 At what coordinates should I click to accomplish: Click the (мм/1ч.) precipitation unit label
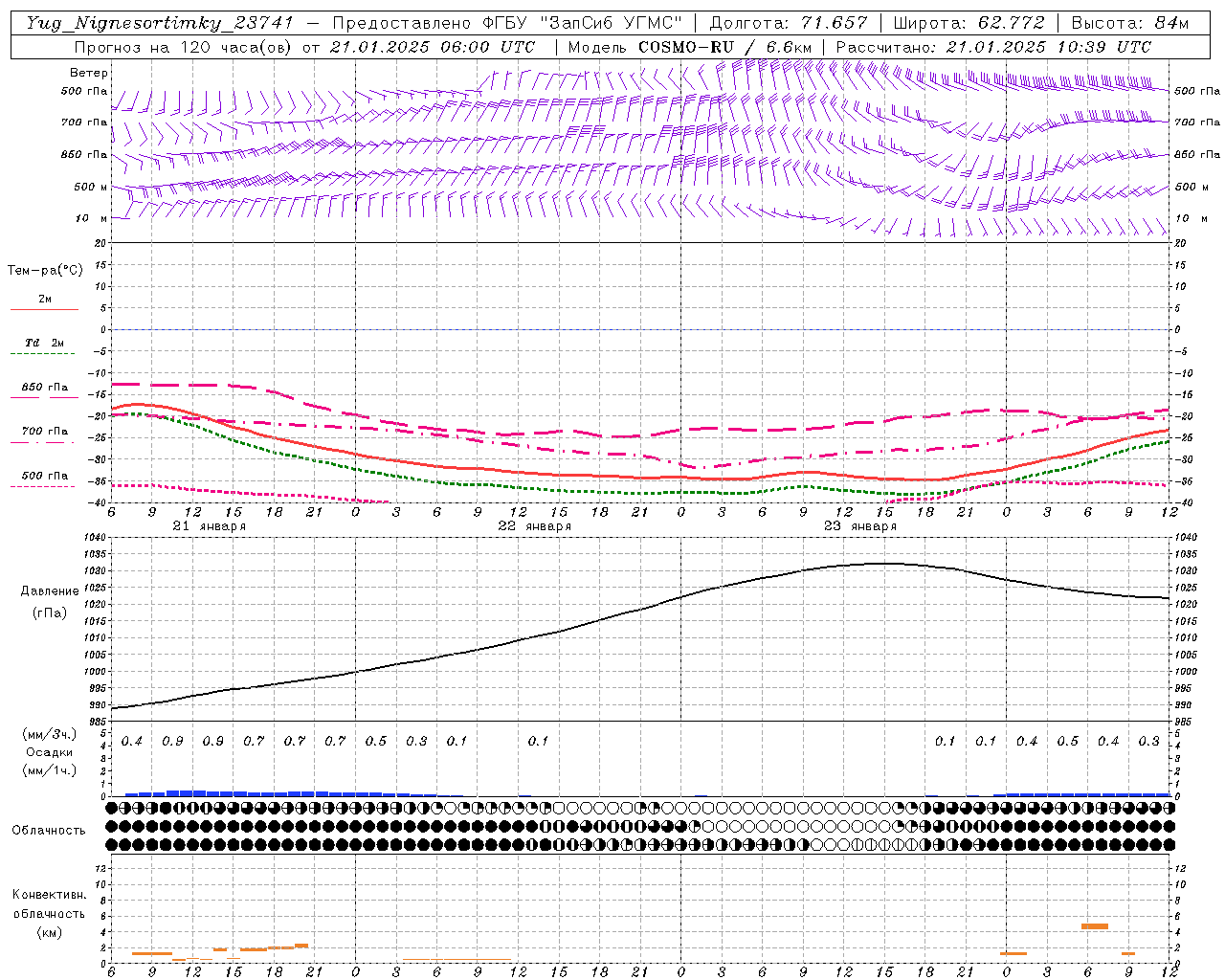(50, 770)
